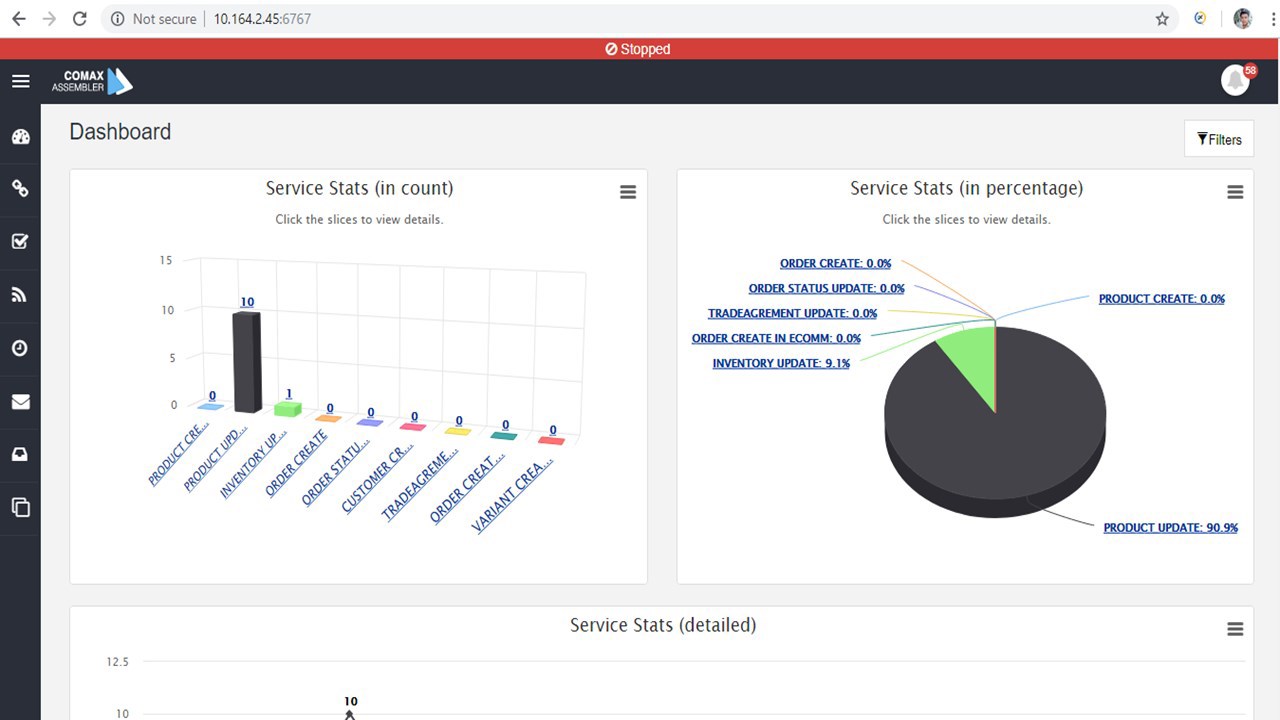Image resolution: width=1280 pixels, height=720 pixels.
Task: Open the RSS feed icon in the sidebar
Action: coord(20,294)
